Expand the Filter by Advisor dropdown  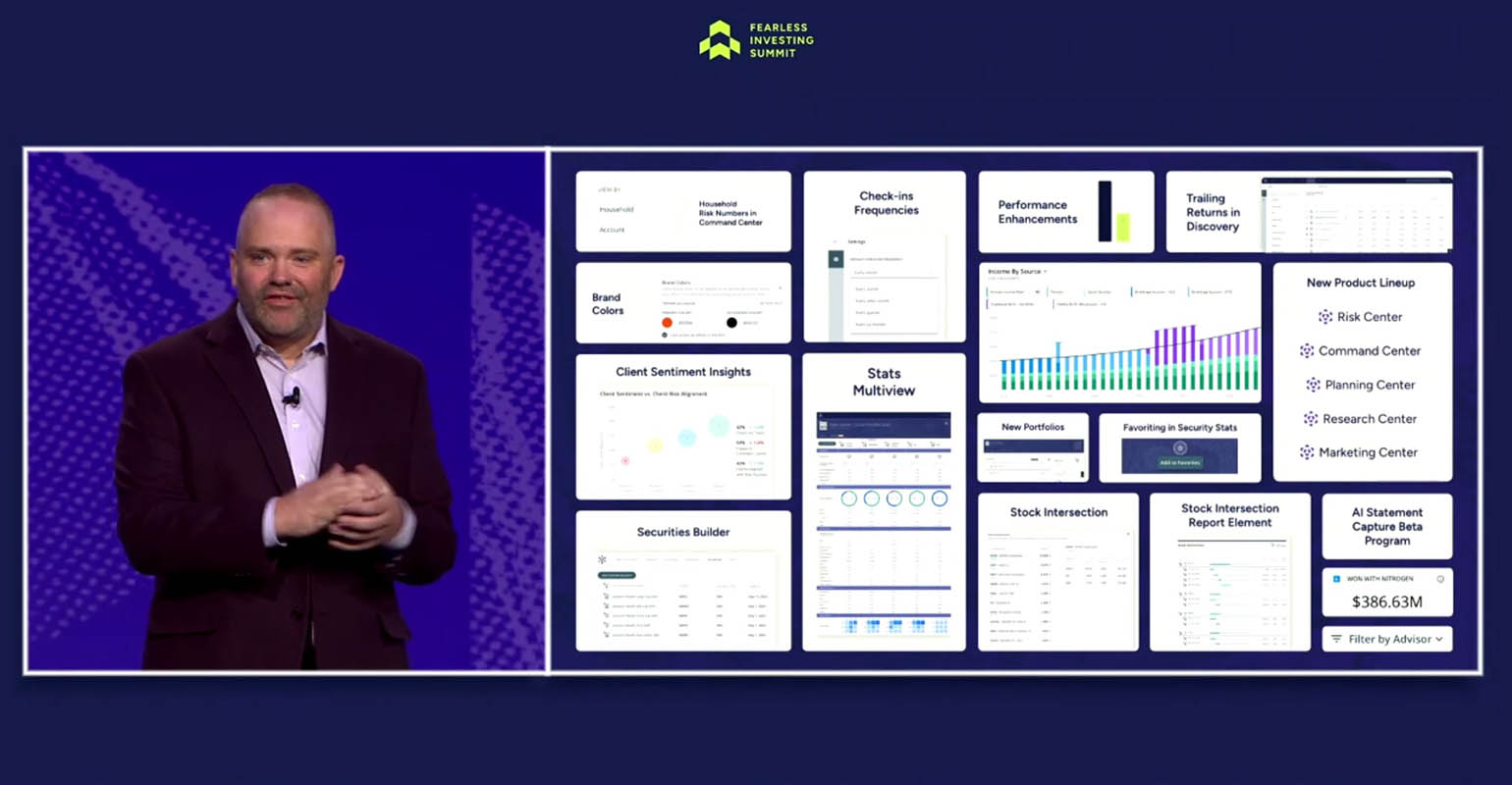pyautogui.click(x=1439, y=639)
